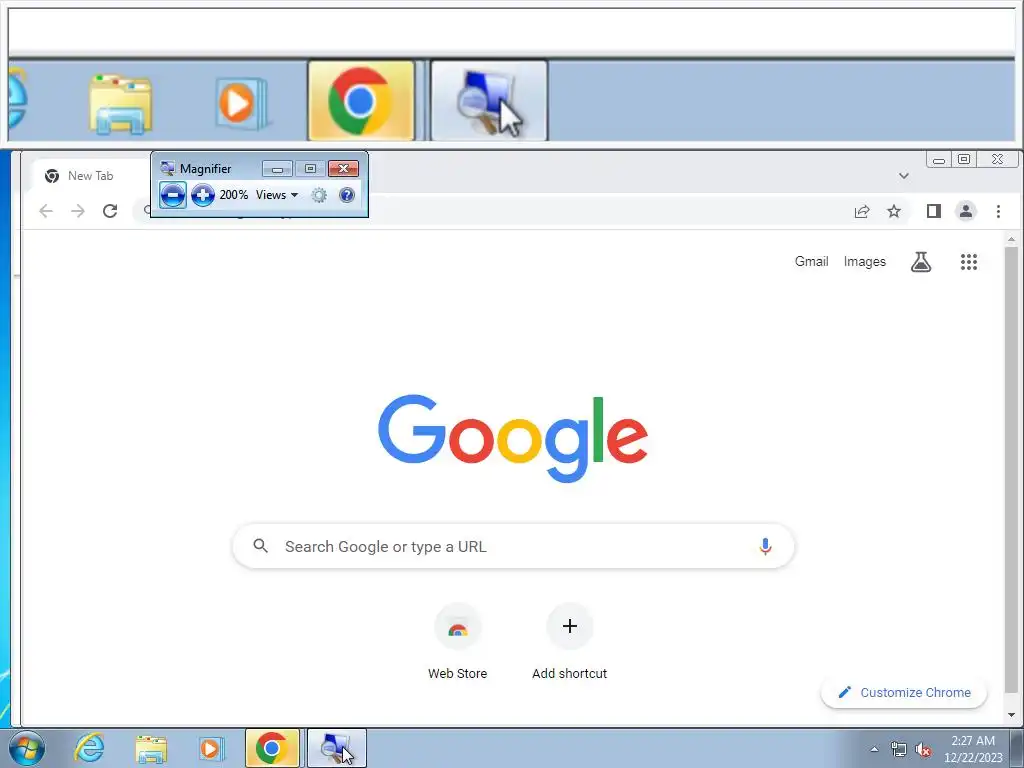
Task: Click the search magnifier icon in searchbox
Action: 261,546
